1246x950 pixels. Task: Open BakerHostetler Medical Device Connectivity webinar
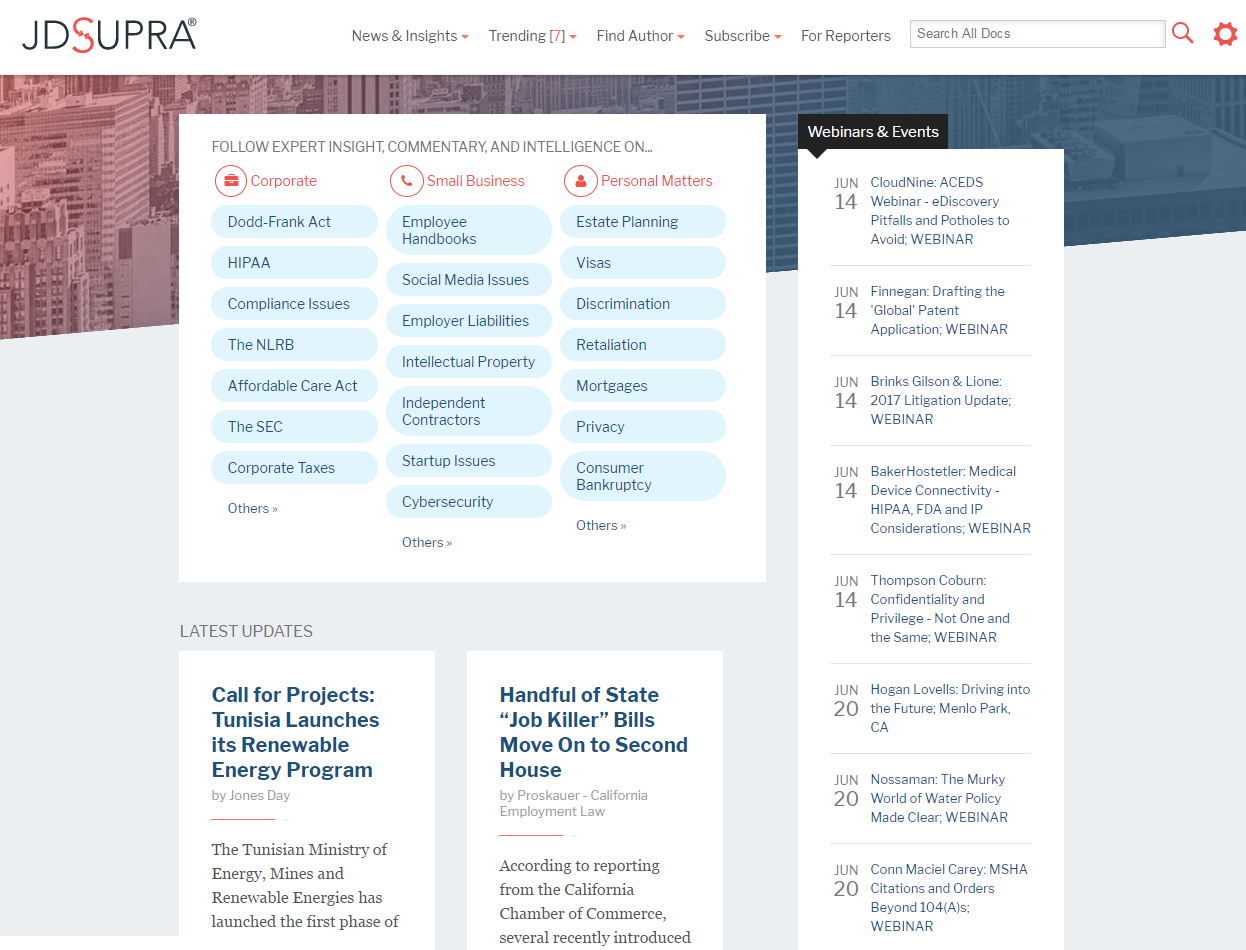click(x=950, y=499)
